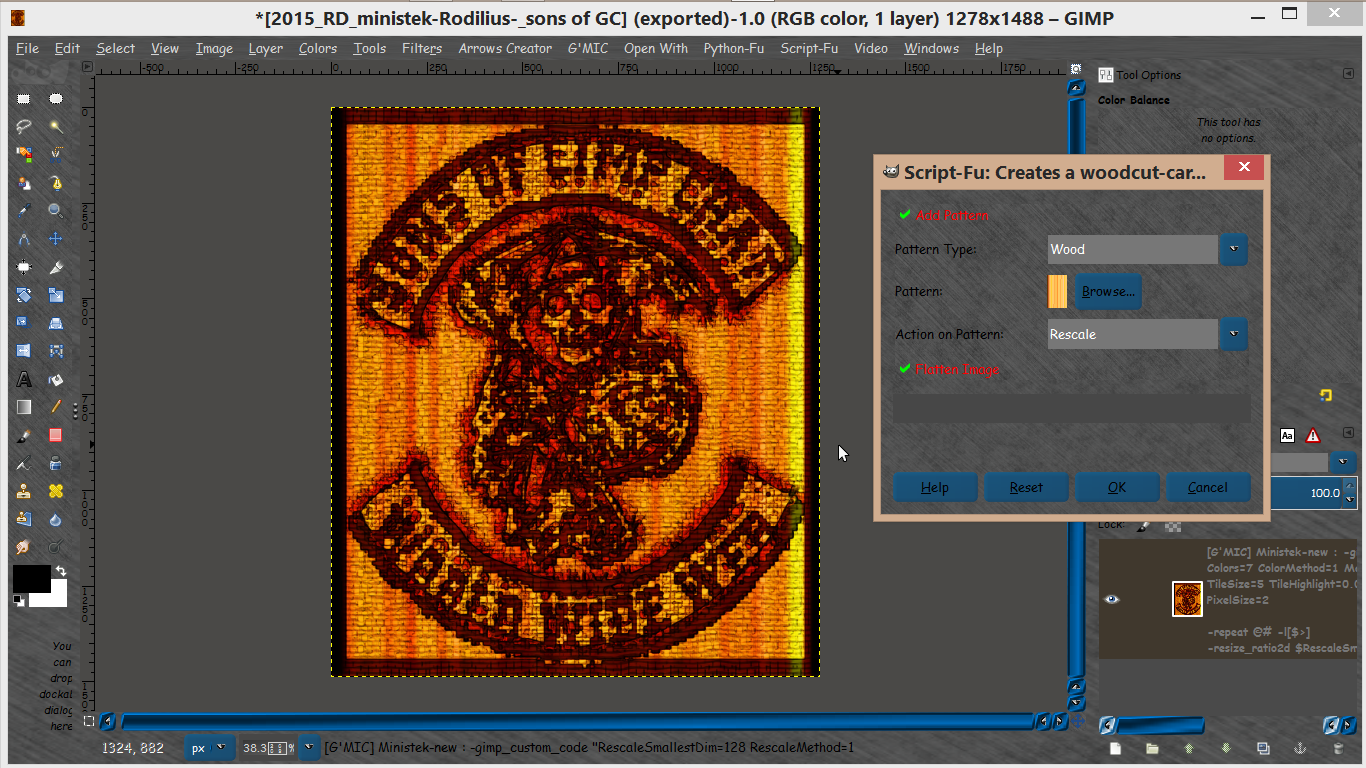Open the Script-Fu menu
Viewport: 1366px width, 768px height.
click(x=809, y=48)
